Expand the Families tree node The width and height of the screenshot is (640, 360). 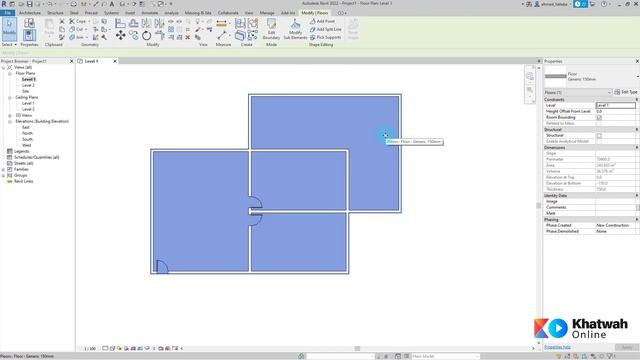point(4,169)
